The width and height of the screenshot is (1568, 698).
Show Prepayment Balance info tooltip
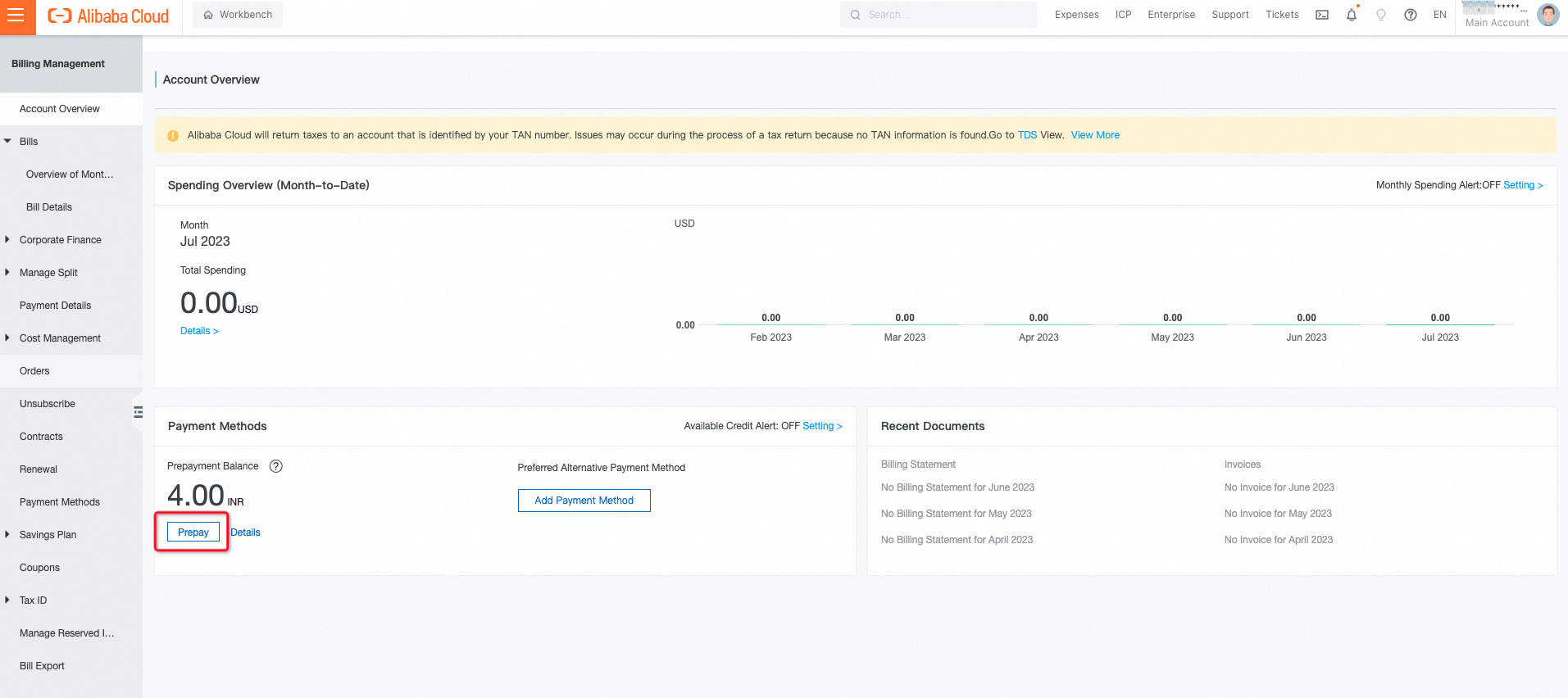point(276,466)
